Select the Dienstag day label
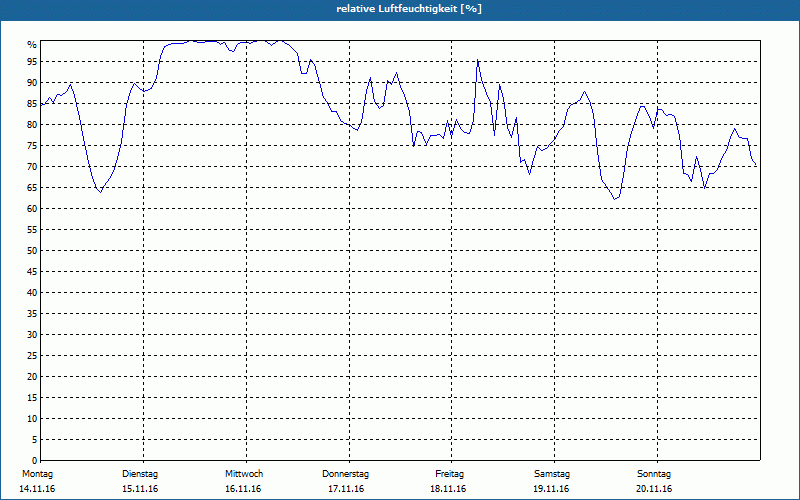 140,474
